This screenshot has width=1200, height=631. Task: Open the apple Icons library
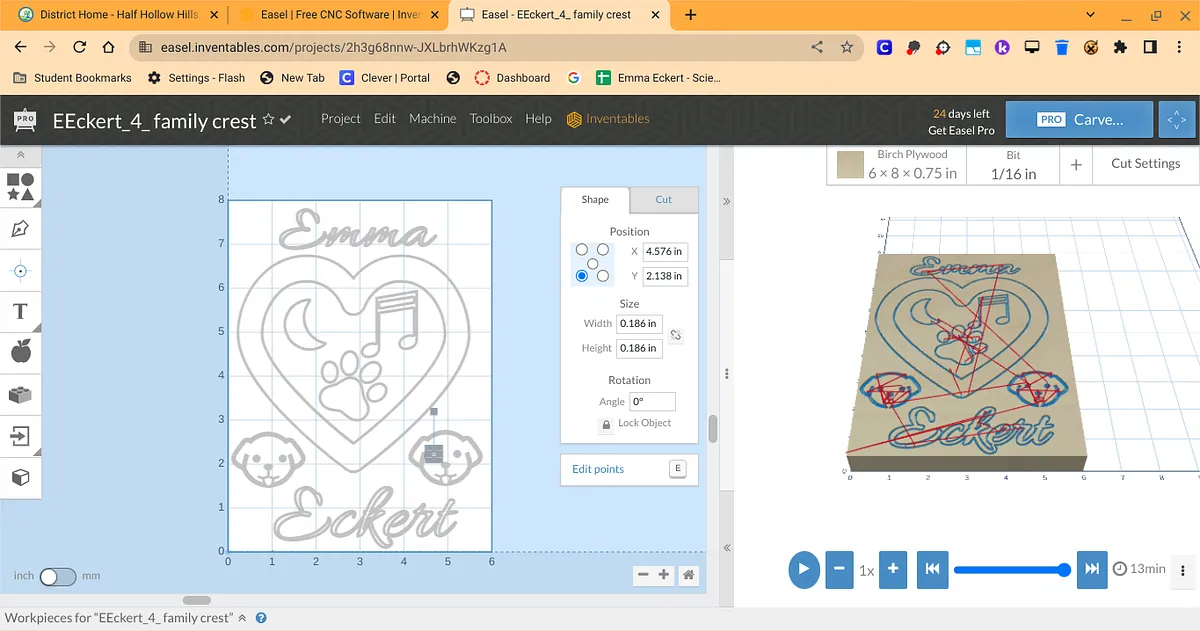pos(20,352)
